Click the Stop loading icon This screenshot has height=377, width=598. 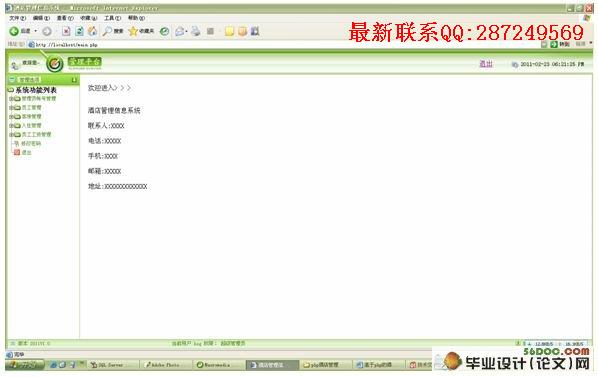[66, 31]
